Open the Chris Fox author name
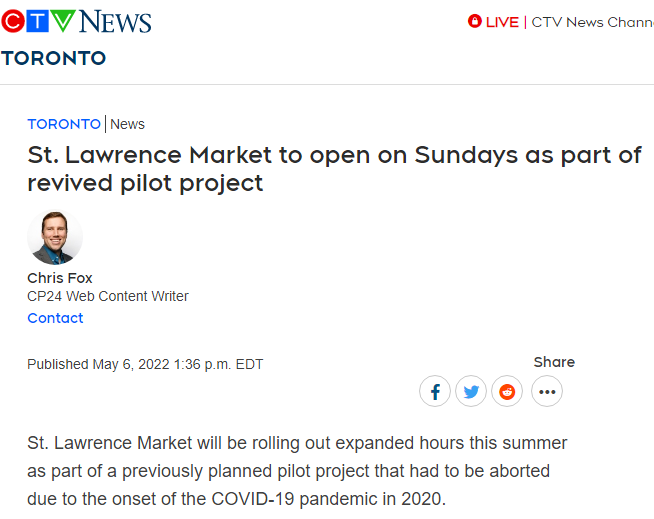This screenshot has width=654, height=519. 60,278
